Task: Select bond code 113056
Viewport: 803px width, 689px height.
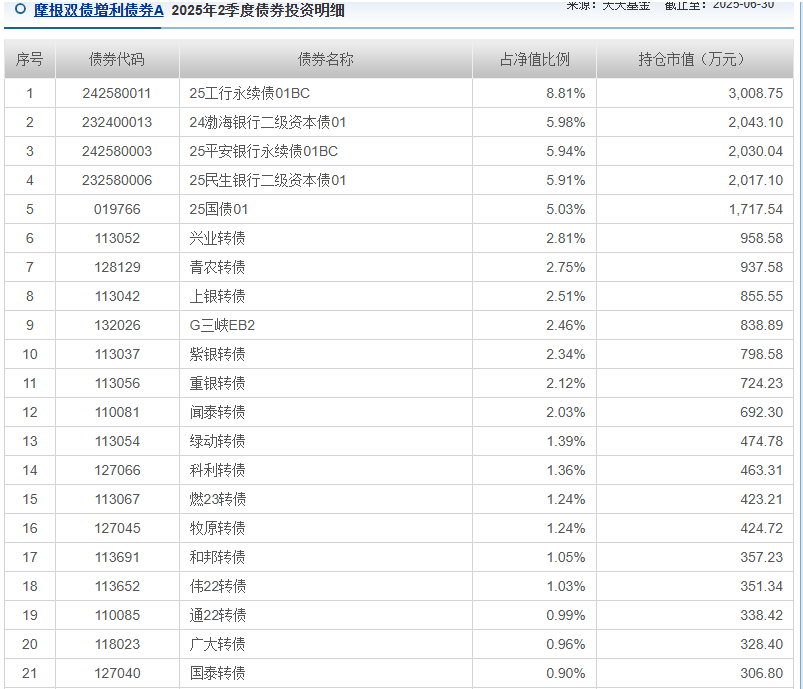Action: [x=117, y=383]
